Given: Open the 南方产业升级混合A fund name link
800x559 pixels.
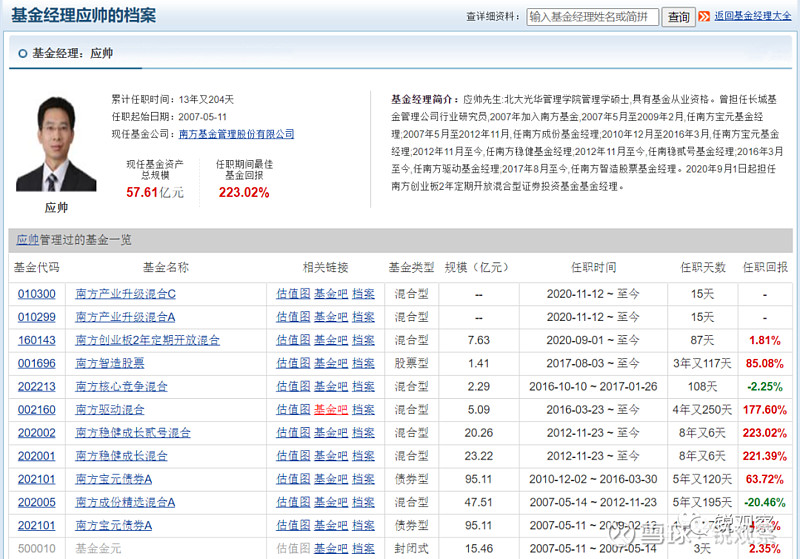Looking at the screenshot, I should [125, 317].
